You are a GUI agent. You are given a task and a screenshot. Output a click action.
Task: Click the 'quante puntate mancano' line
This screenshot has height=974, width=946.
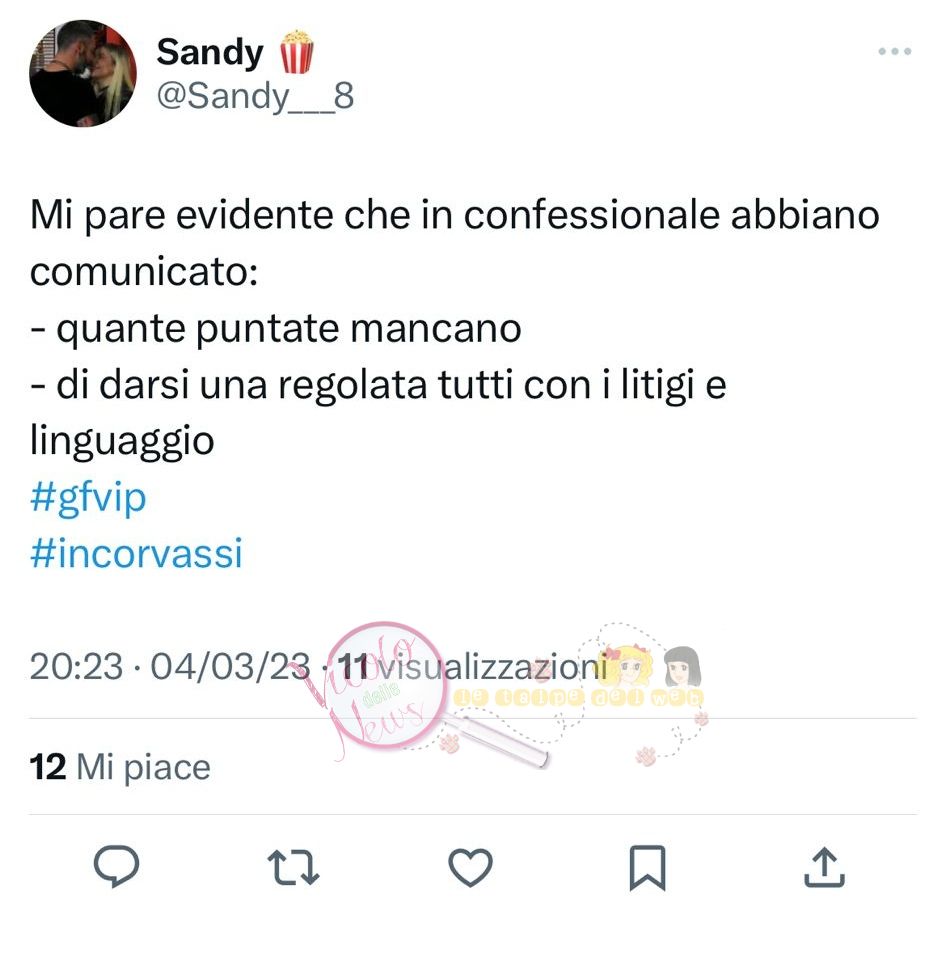[276, 329]
